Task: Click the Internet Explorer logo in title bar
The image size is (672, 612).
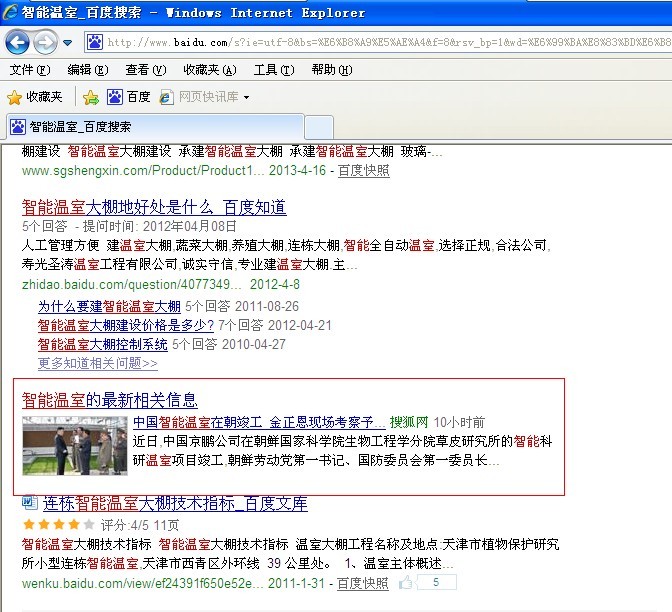Action: coord(10,12)
